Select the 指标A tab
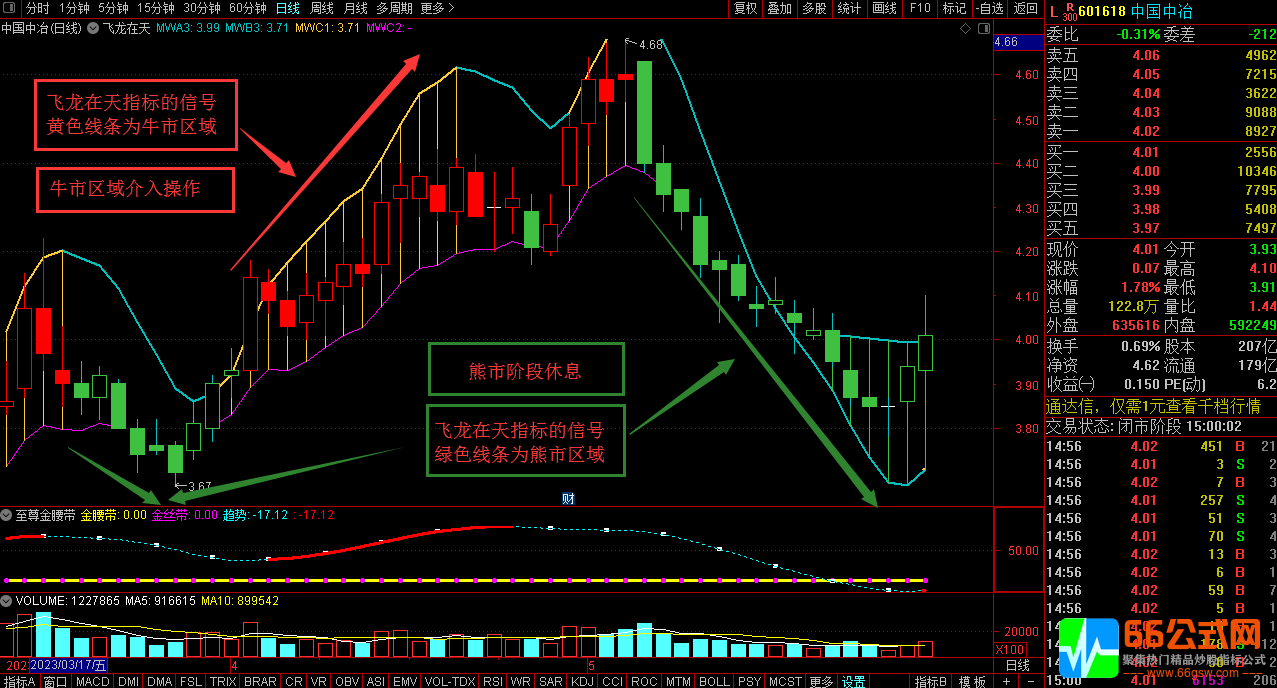Viewport: 1277px width, 688px height. click(19, 681)
